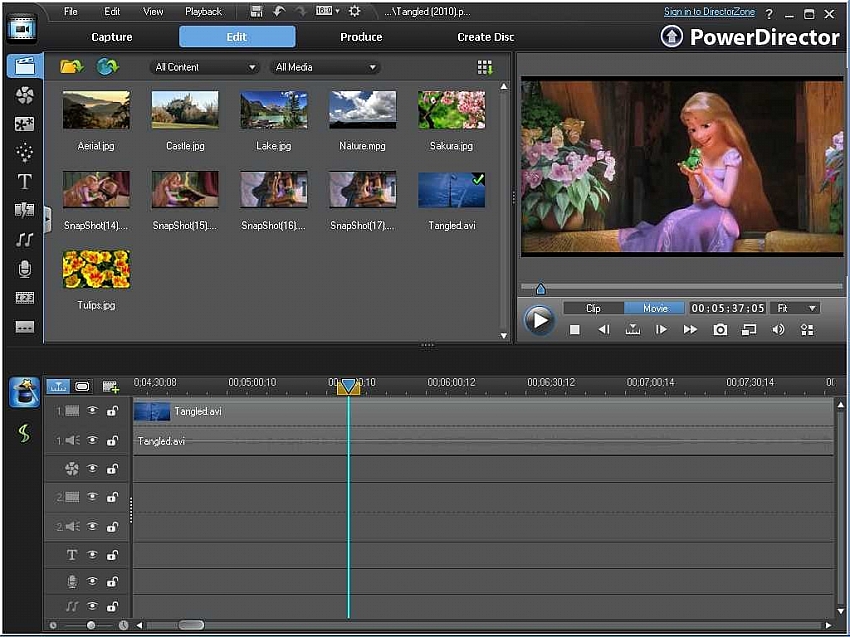Switch preview to Clip mode
850x637 pixels.
click(593, 308)
